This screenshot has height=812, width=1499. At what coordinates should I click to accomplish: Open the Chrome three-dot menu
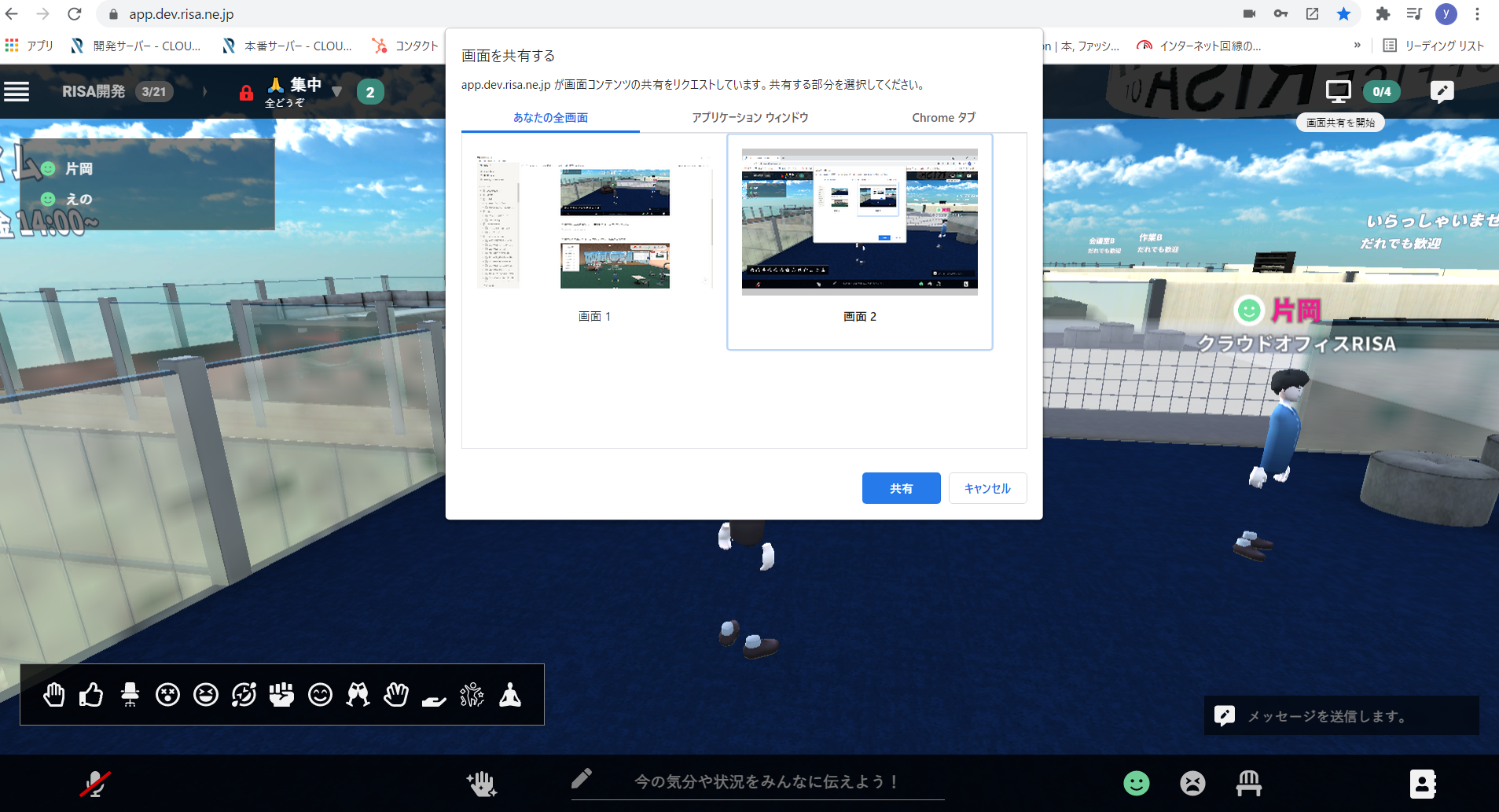[x=1477, y=14]
